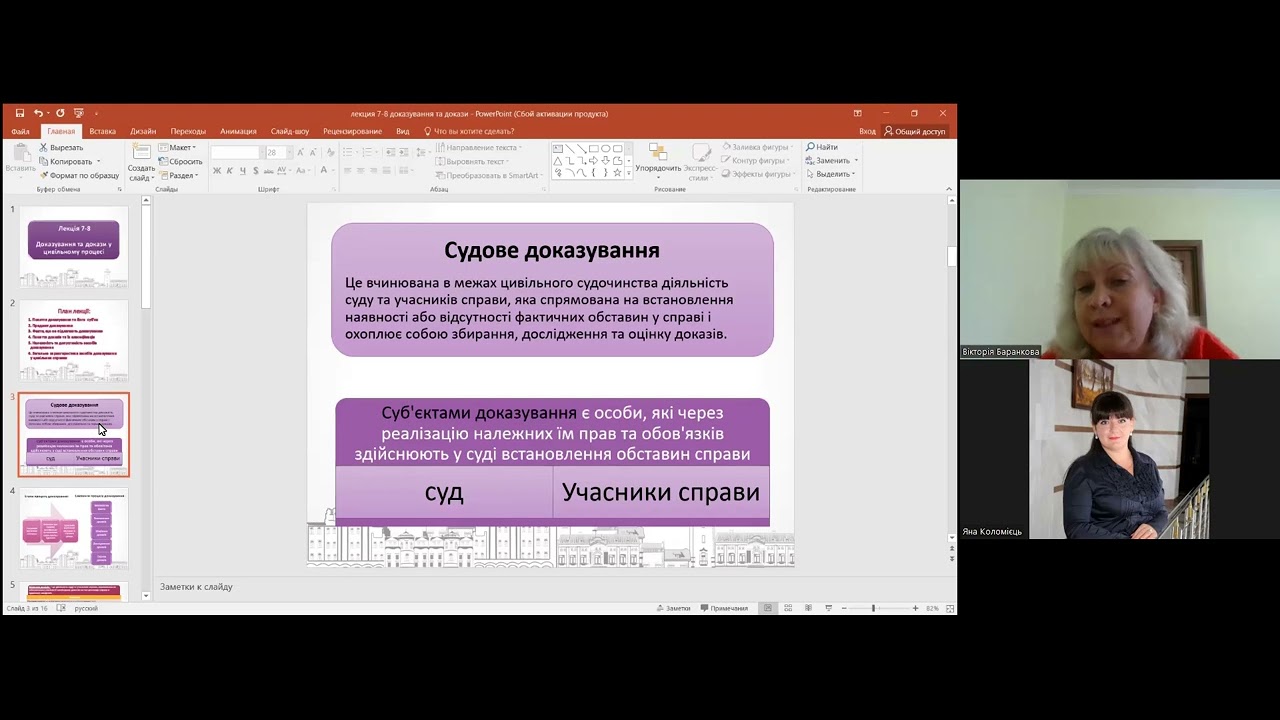Open the Упорядочить (Arrange) dropdown
Image resolution: width=1280 pixels, height=720 pixels.
tap(658, 163)
